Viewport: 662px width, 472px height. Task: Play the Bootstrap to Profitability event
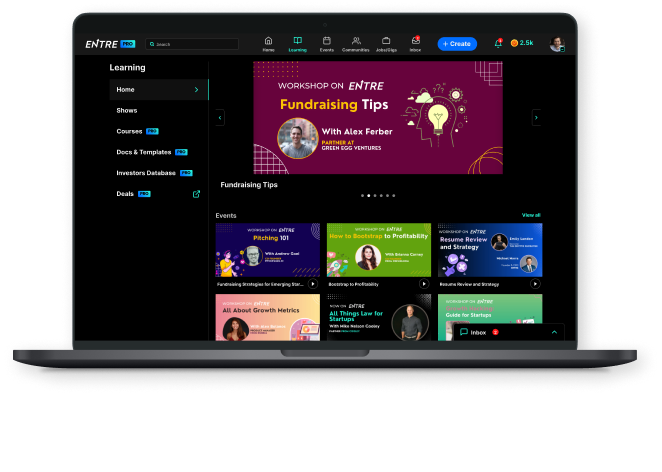[423, 284]
